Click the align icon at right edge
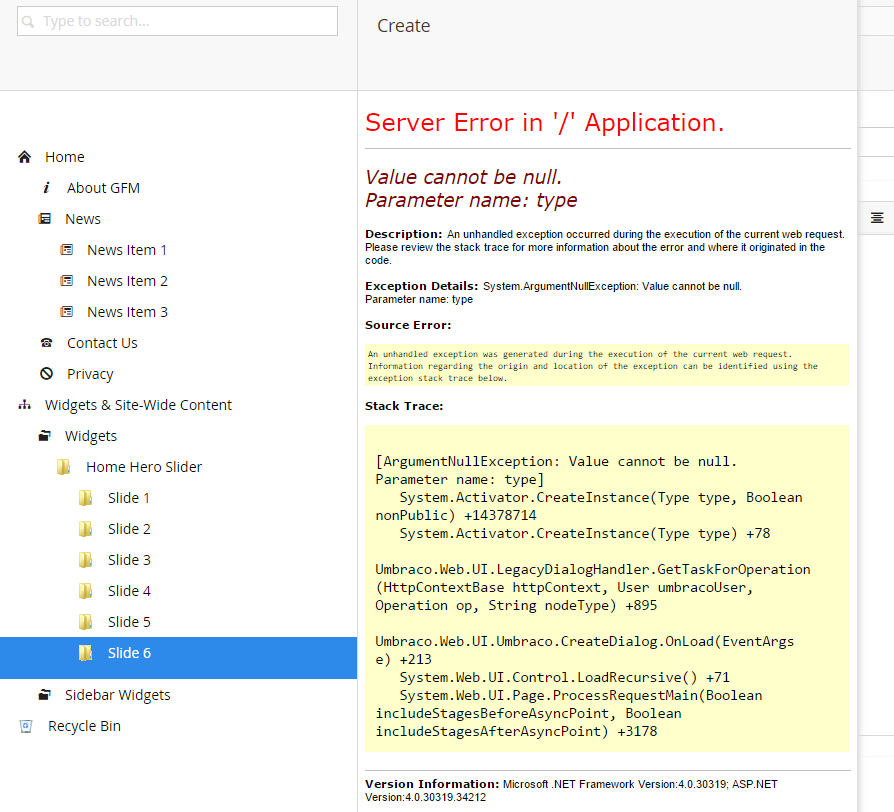Viewport: 894px width, 812px height. point(877,217)
